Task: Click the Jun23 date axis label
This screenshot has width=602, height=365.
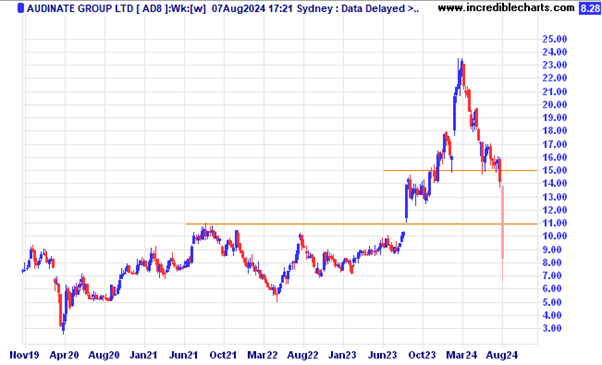Action: click(382, 355)
